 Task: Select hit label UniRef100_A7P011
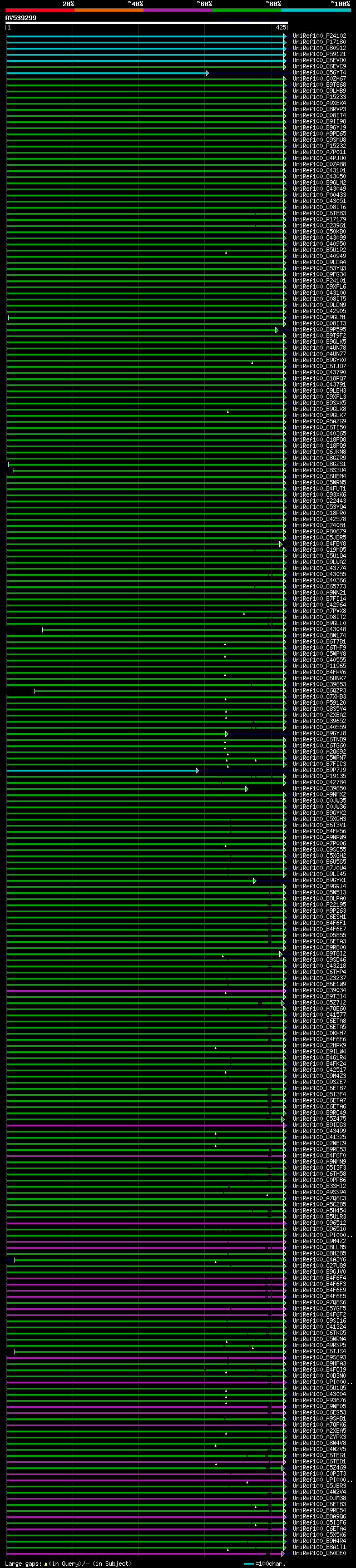point(319,152)
